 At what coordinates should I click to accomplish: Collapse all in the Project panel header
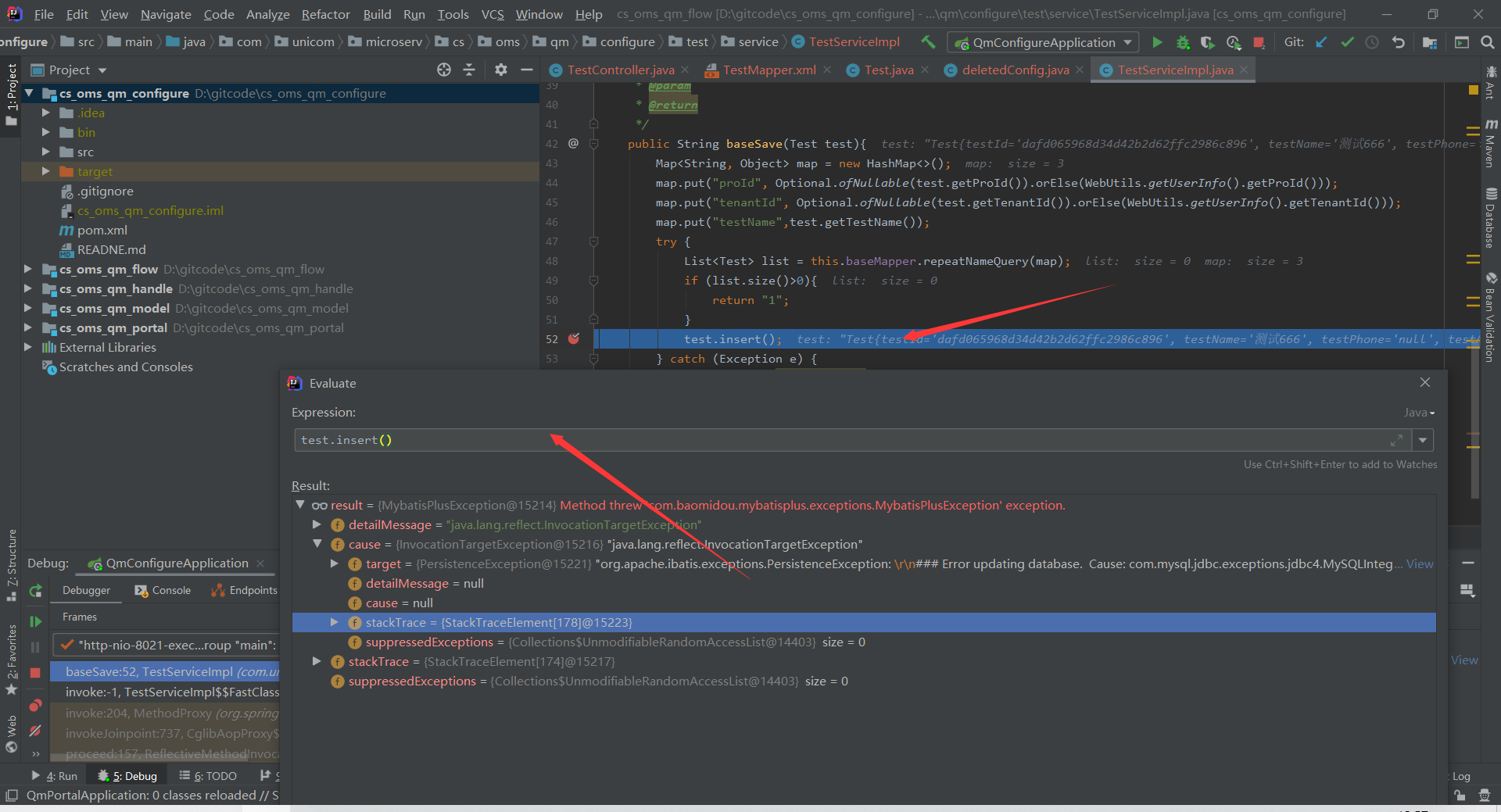[x=469, y=70]
